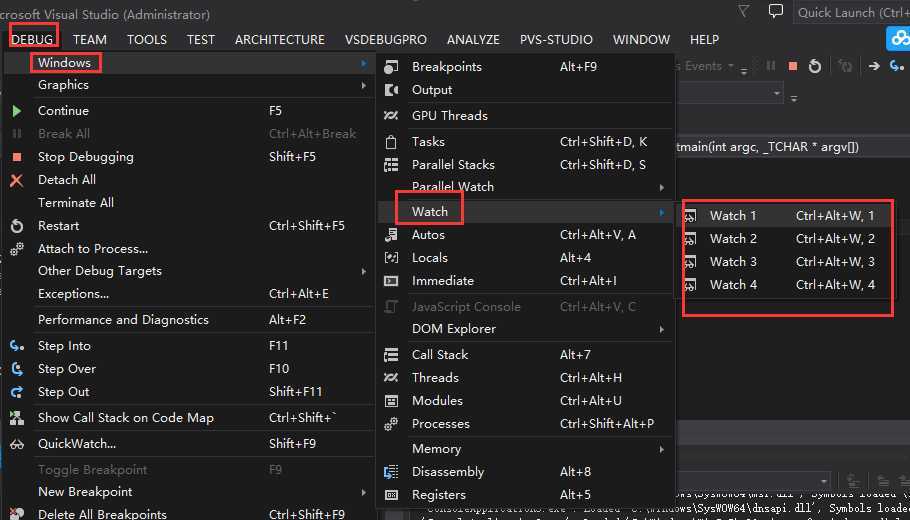Screen dimensions: 910x520
Task: Click the Step Over arrow icon
Action: click(17, 369)
